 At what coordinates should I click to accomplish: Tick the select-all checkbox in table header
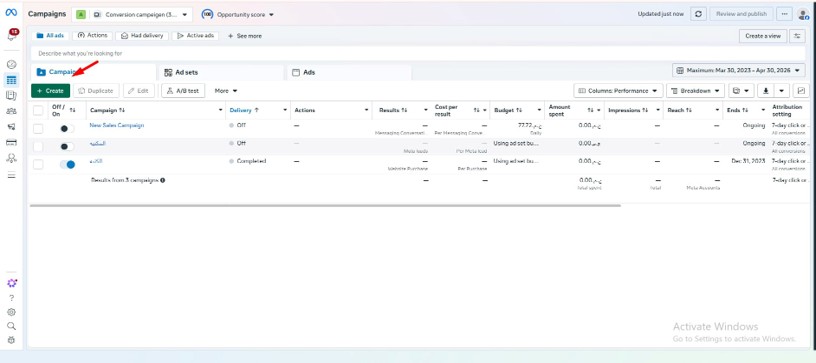(38, 110)
